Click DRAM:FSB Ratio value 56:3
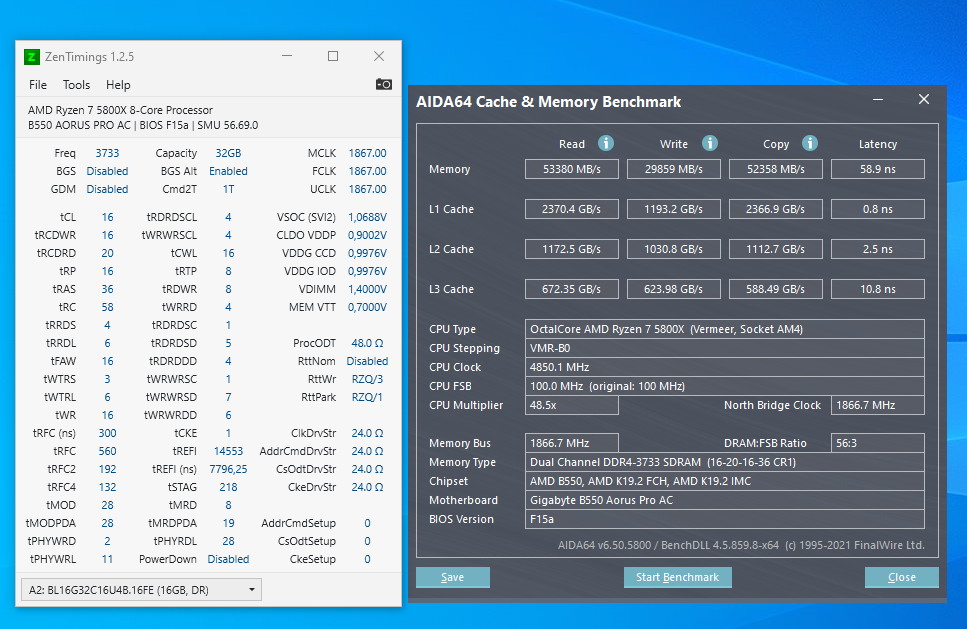This screenshot has width=967, height=629. [x=878, y=443]
